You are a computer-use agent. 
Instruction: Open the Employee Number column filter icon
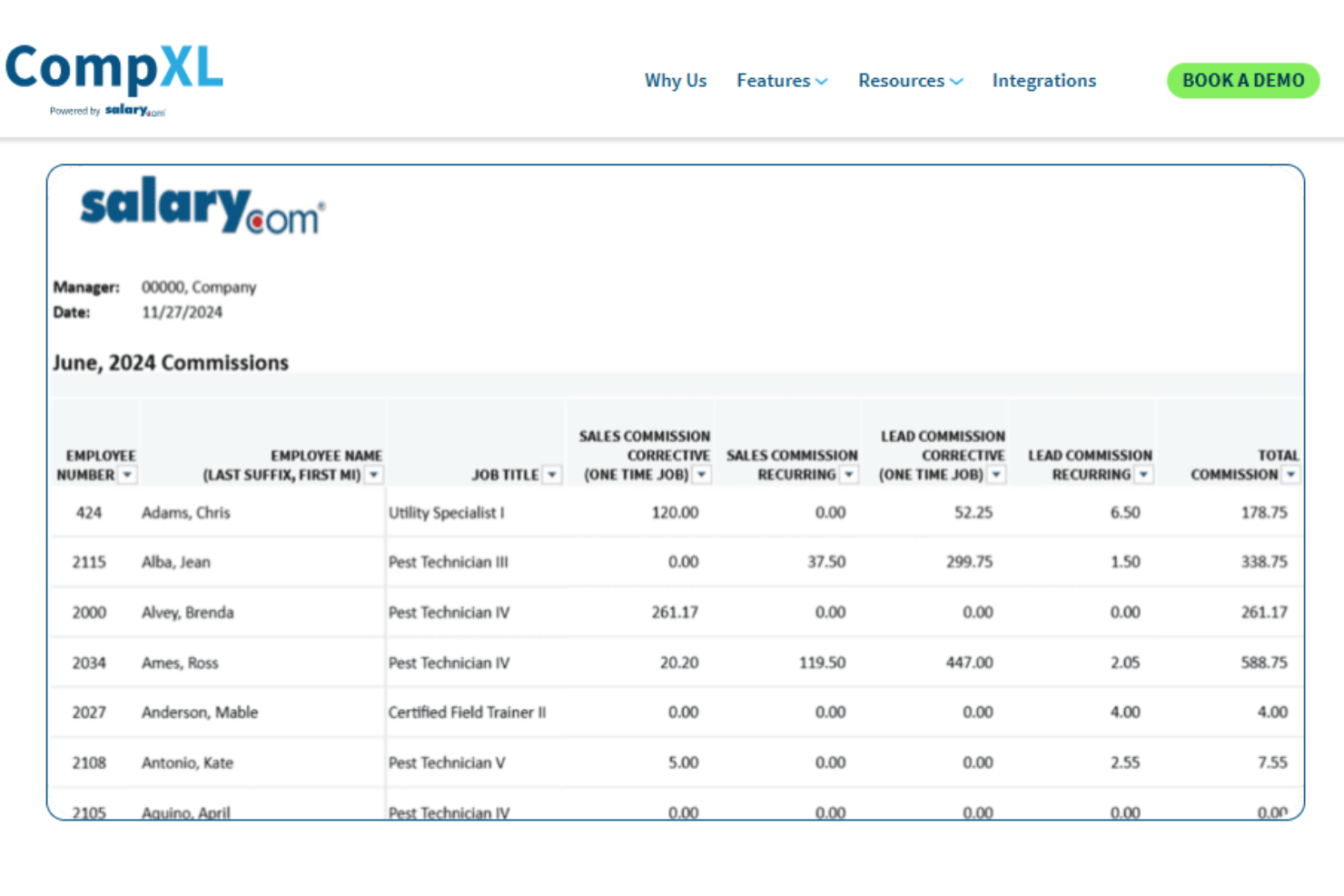pyautogui.click(x=127, y=474)
